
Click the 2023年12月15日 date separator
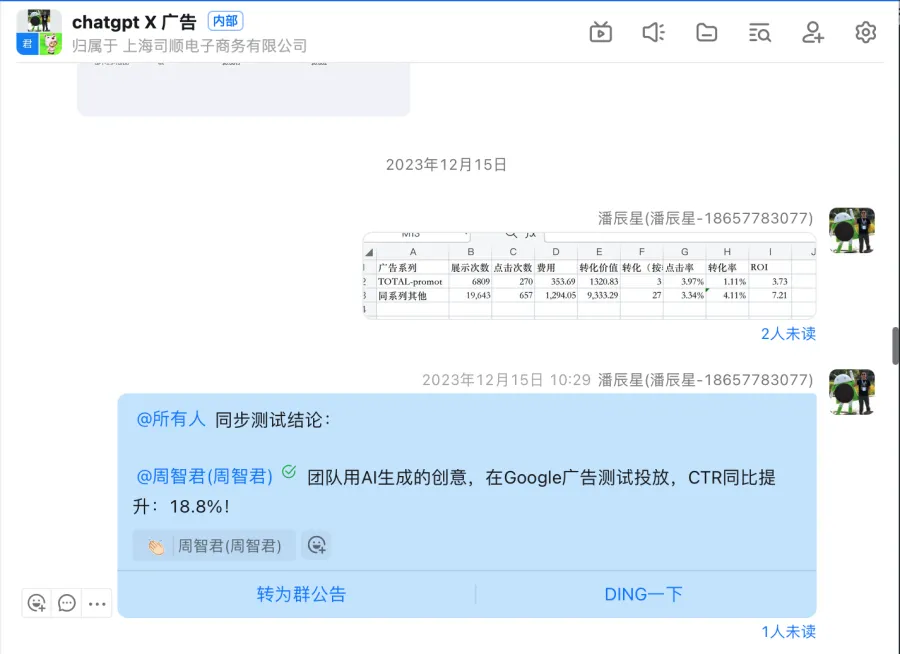[446, 165]
